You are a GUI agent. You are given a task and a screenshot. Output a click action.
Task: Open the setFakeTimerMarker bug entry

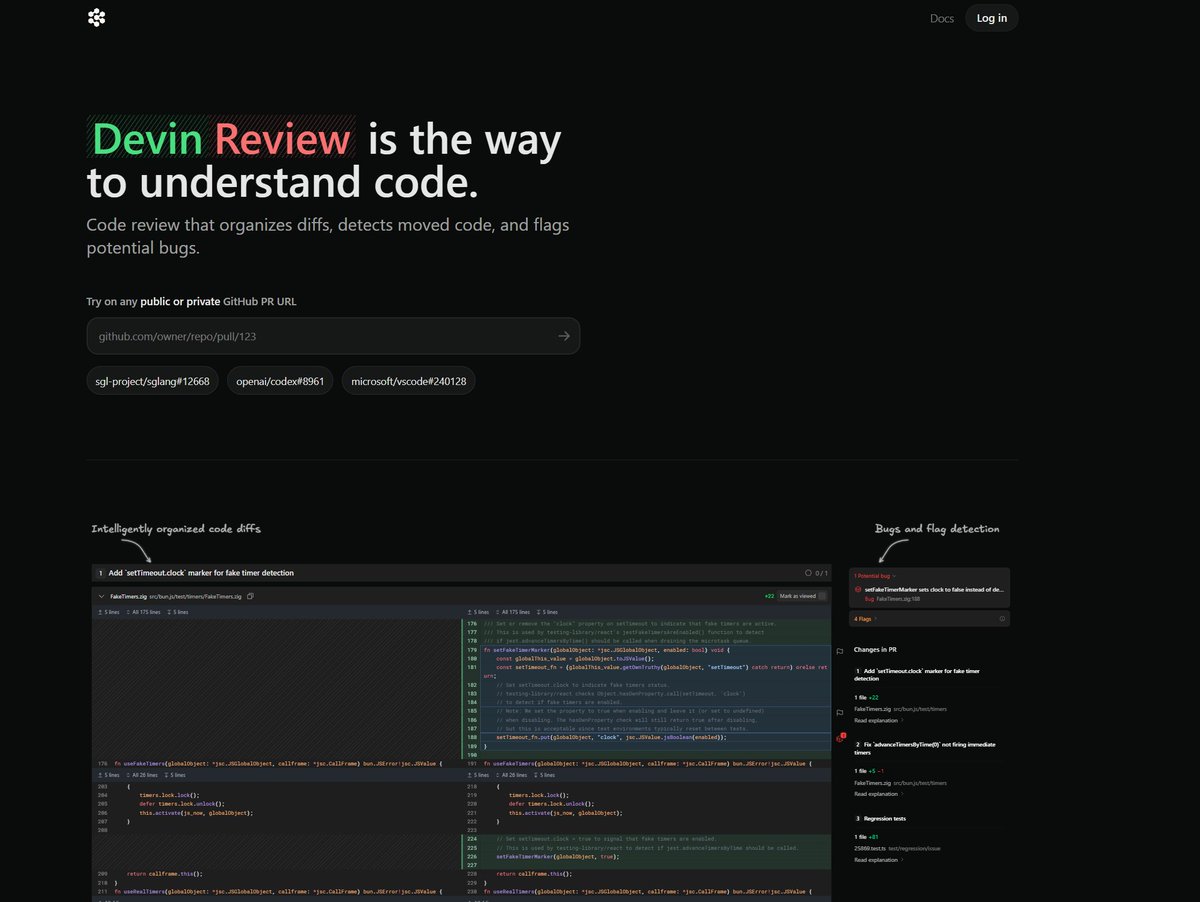click(929, 594)
